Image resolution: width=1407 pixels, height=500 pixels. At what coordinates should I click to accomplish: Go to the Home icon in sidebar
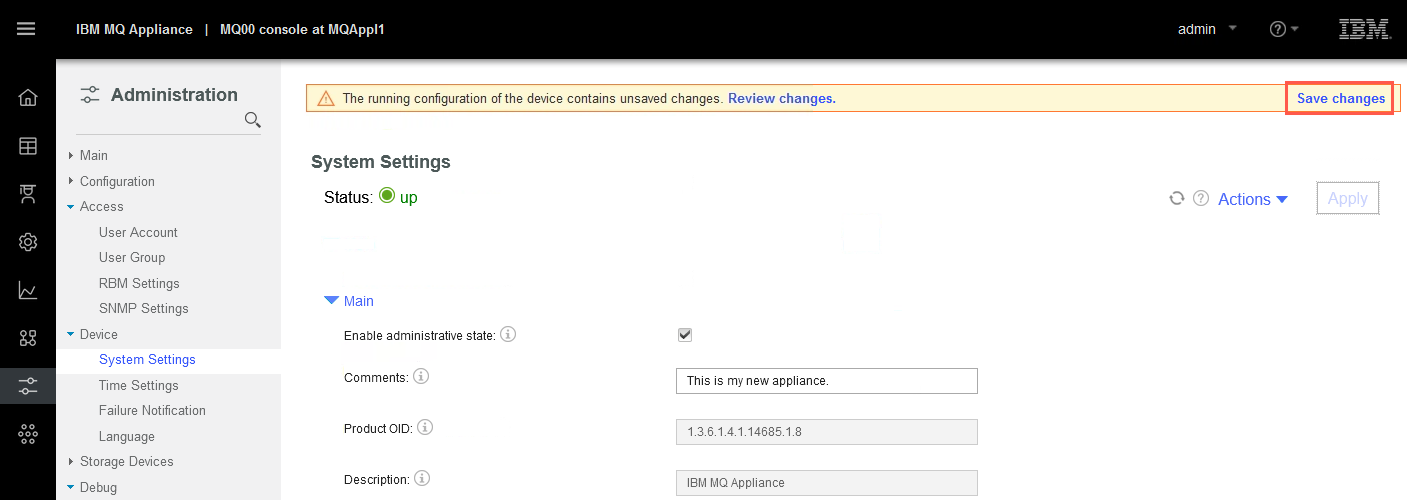point(28,97)
